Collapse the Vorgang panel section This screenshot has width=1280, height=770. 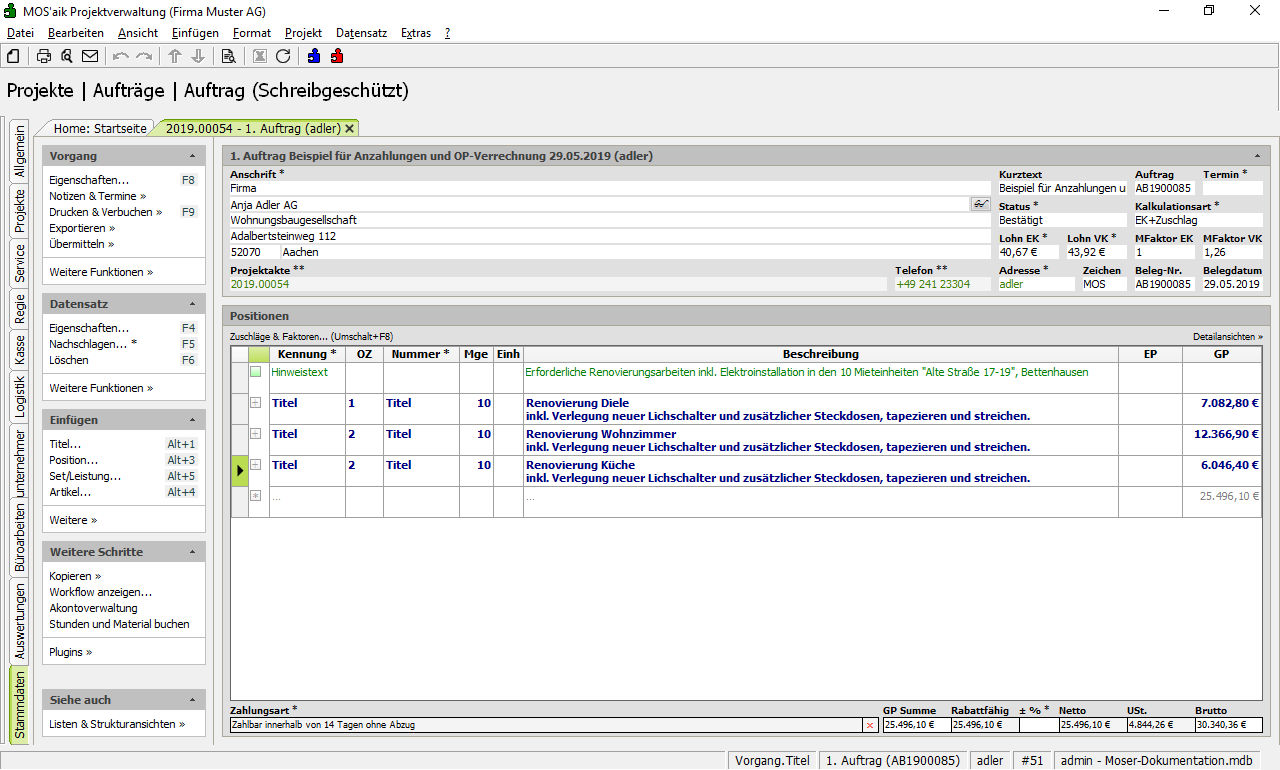pos(192,157)
